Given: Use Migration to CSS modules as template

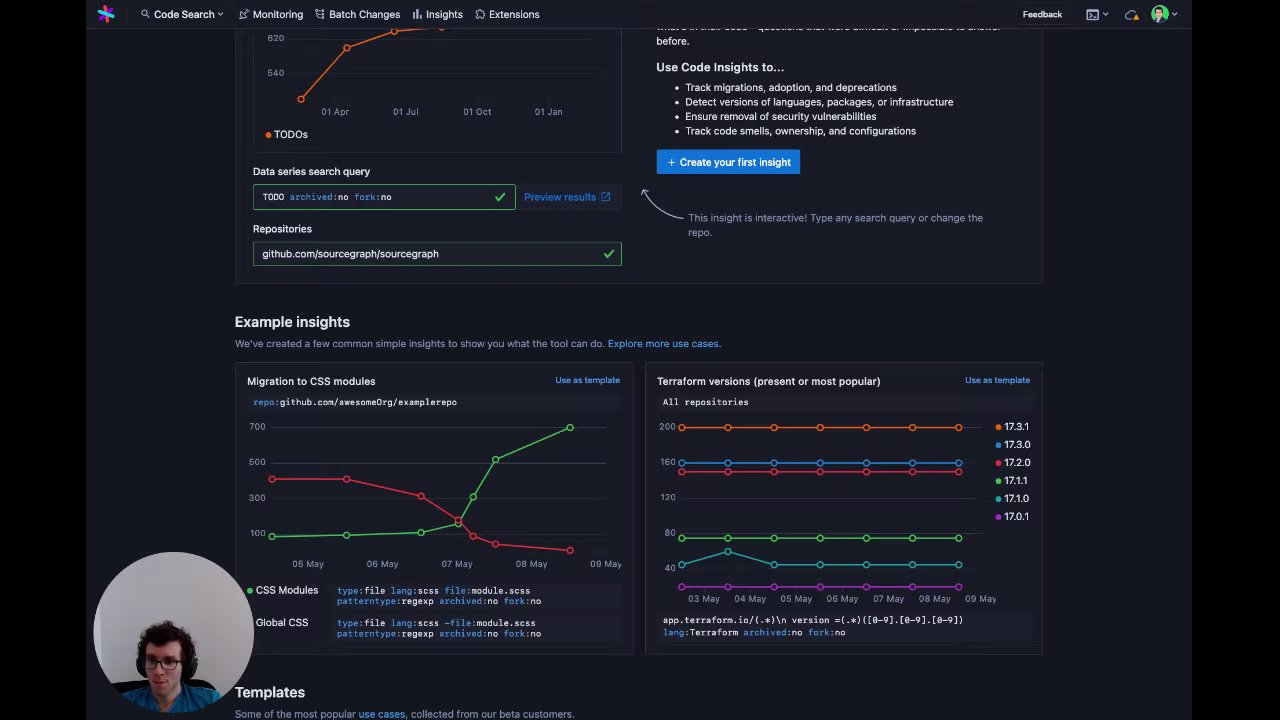Looking at the screenshot, I should click(x=587, y=380).
